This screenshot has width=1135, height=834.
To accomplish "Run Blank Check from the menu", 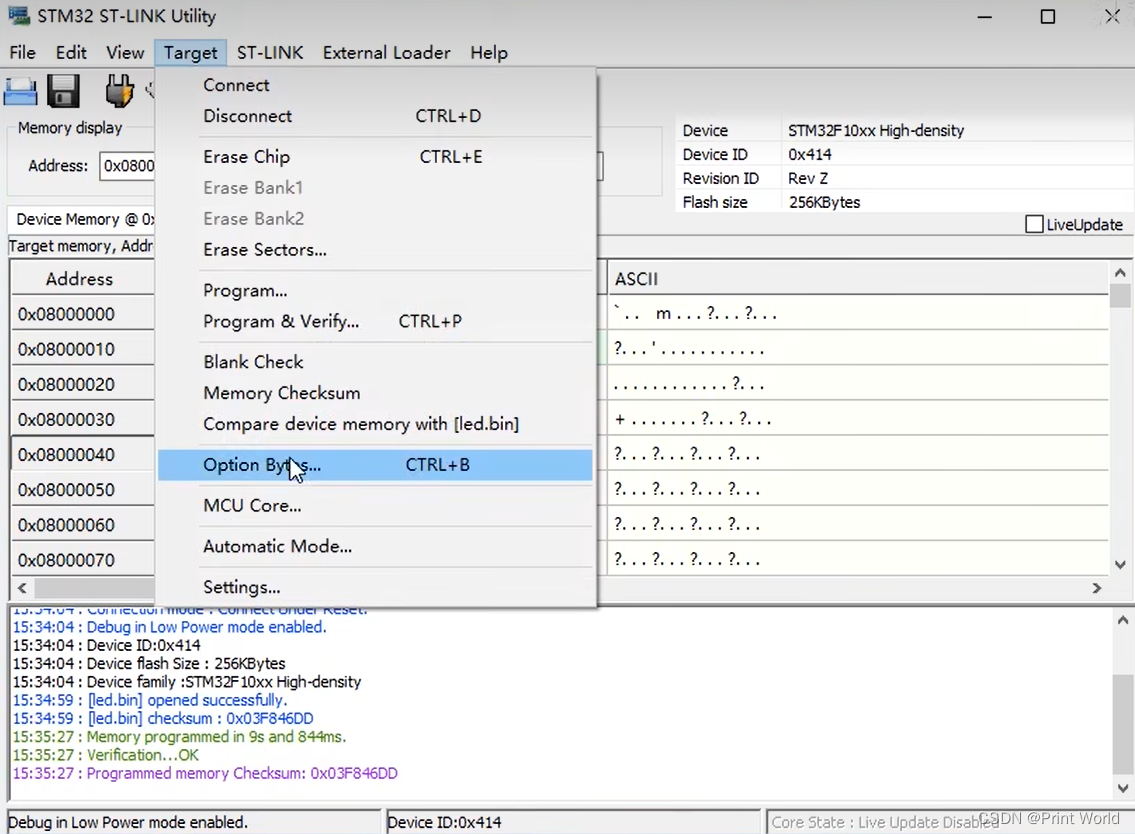I will pyautogui.click(x=375, y=362).
